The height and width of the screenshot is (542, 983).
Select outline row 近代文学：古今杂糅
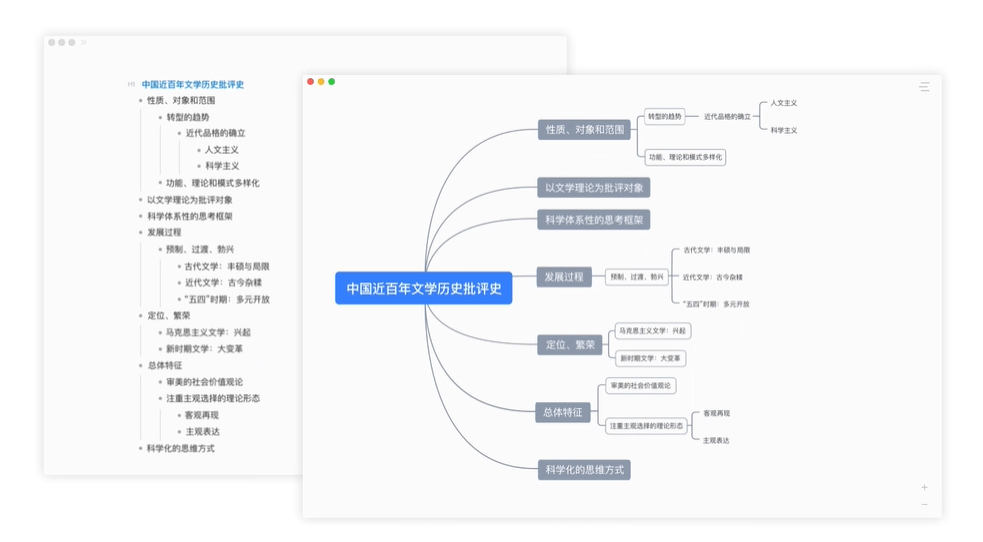coord(224,283)
